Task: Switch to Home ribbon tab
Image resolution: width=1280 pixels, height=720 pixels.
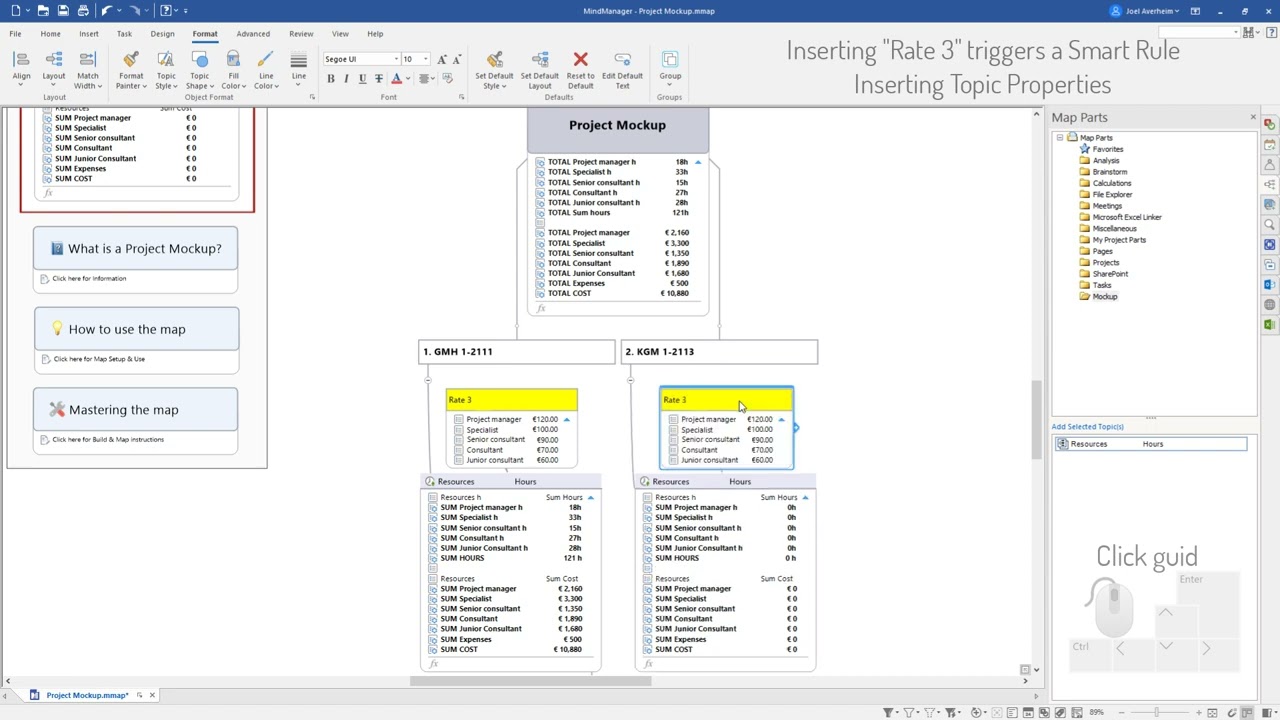Action: click(x=50, y=34)
